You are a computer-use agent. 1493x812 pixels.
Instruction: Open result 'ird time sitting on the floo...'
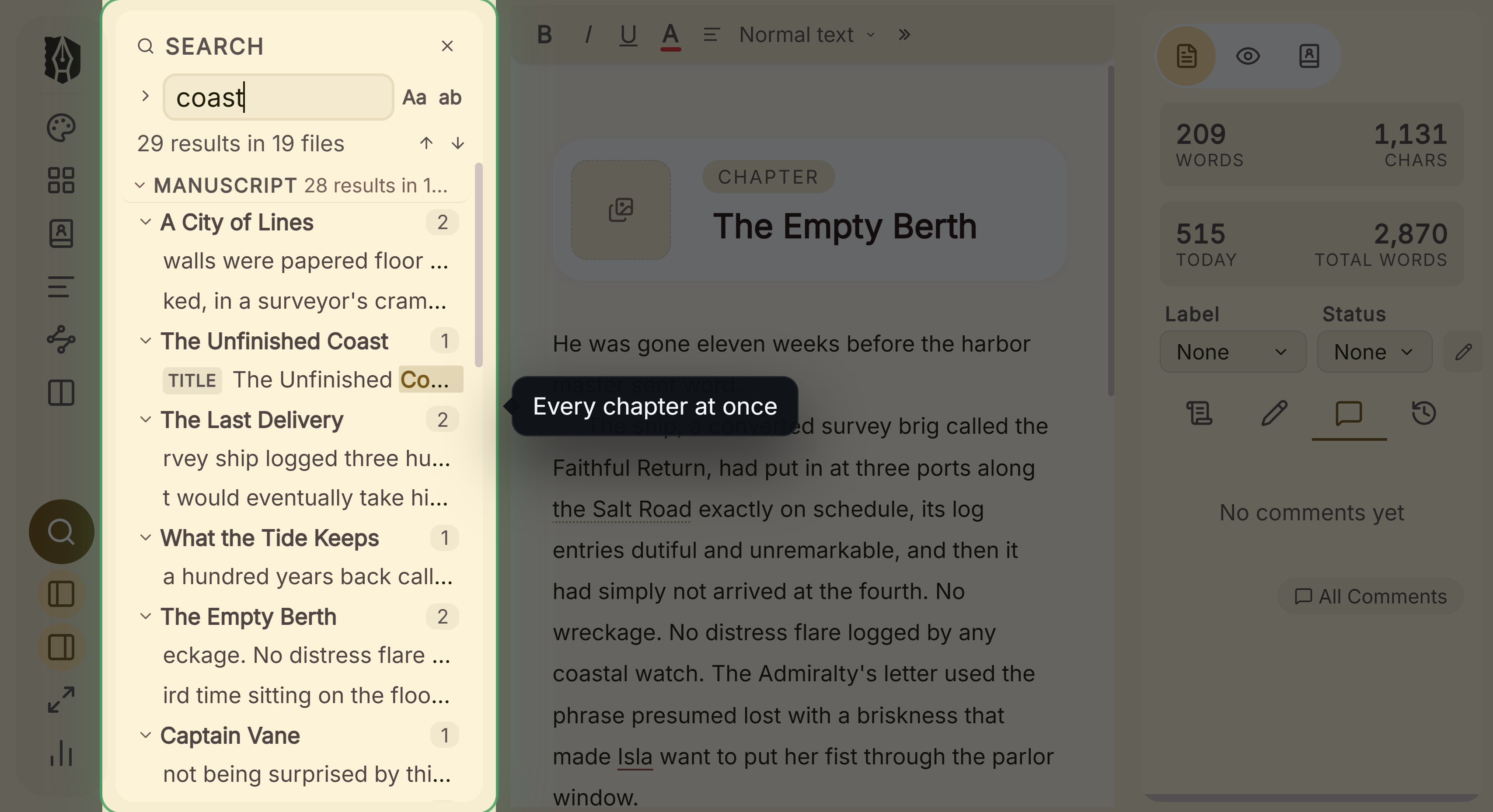click(306, 696)
